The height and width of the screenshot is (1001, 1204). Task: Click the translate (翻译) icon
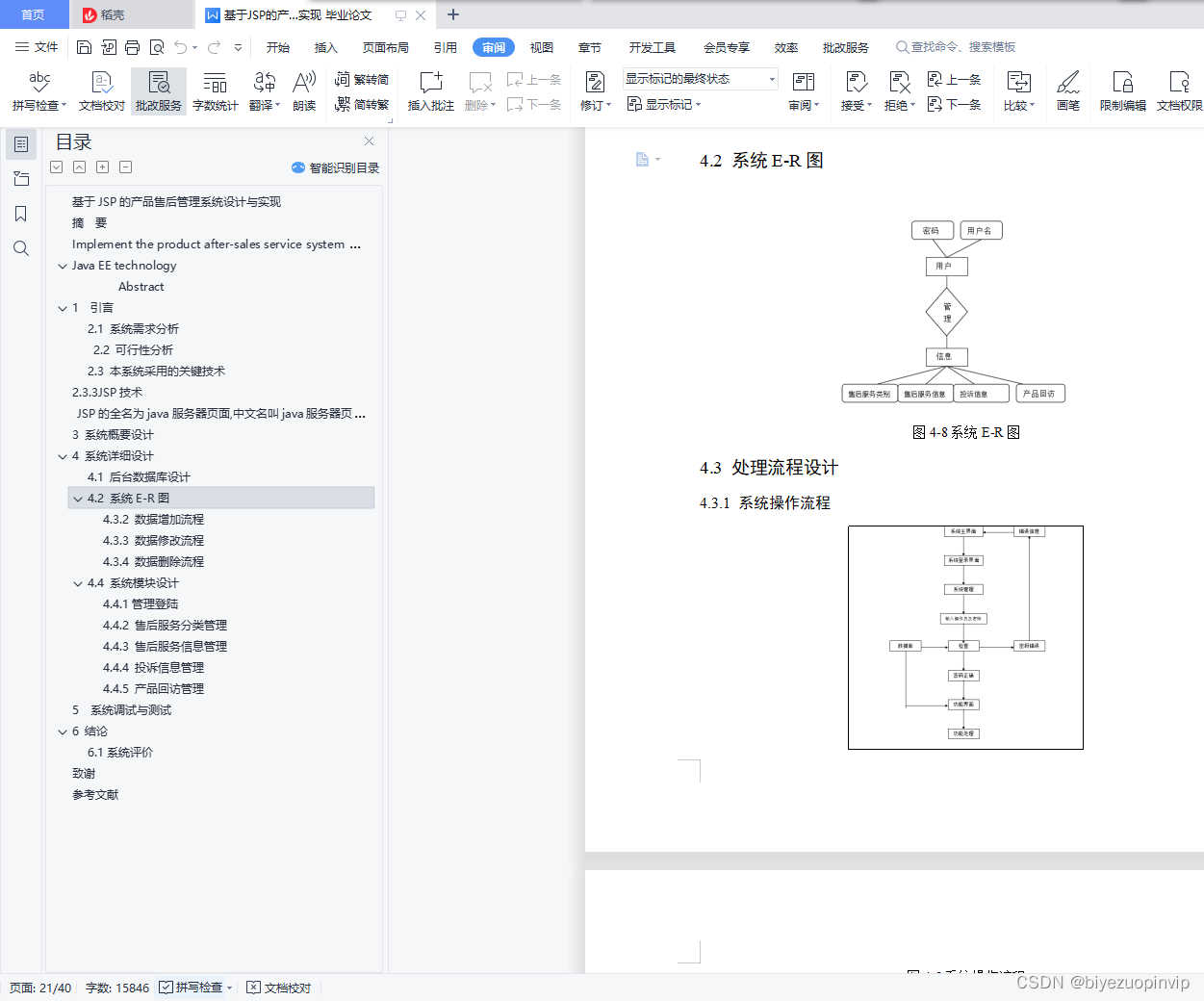point(265,91)
